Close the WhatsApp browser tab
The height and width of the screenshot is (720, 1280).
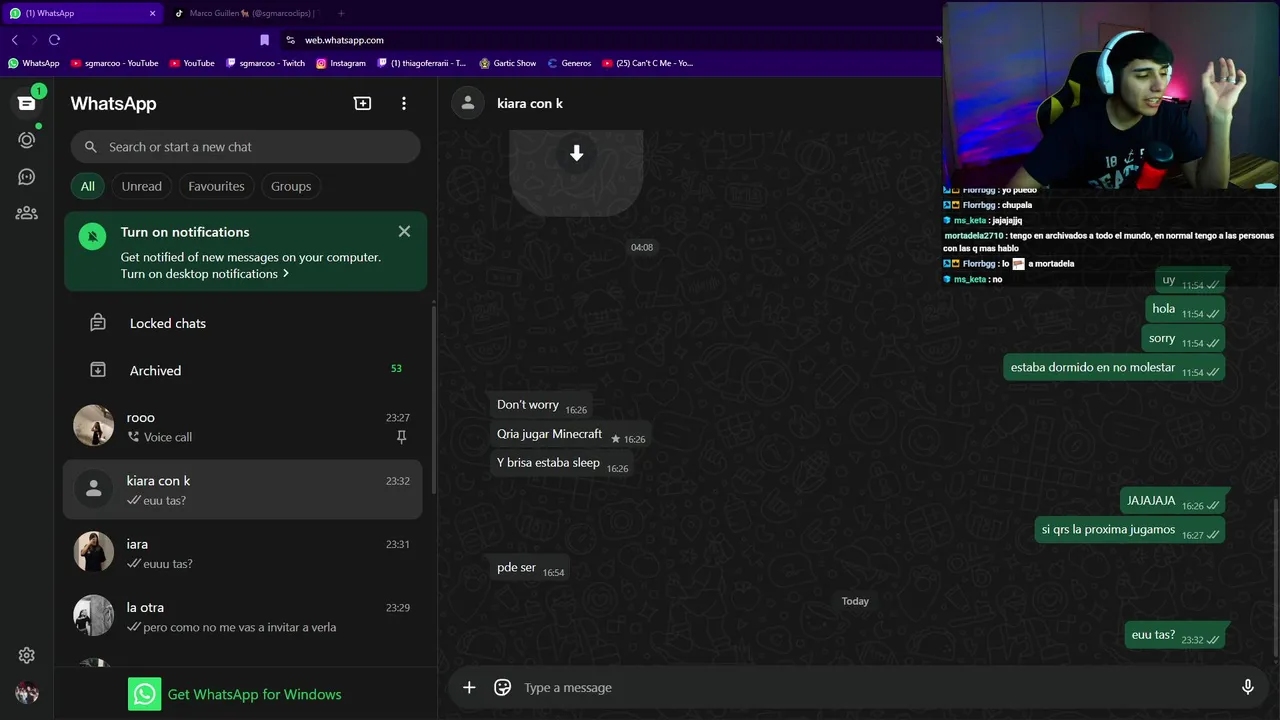(152, 13)
